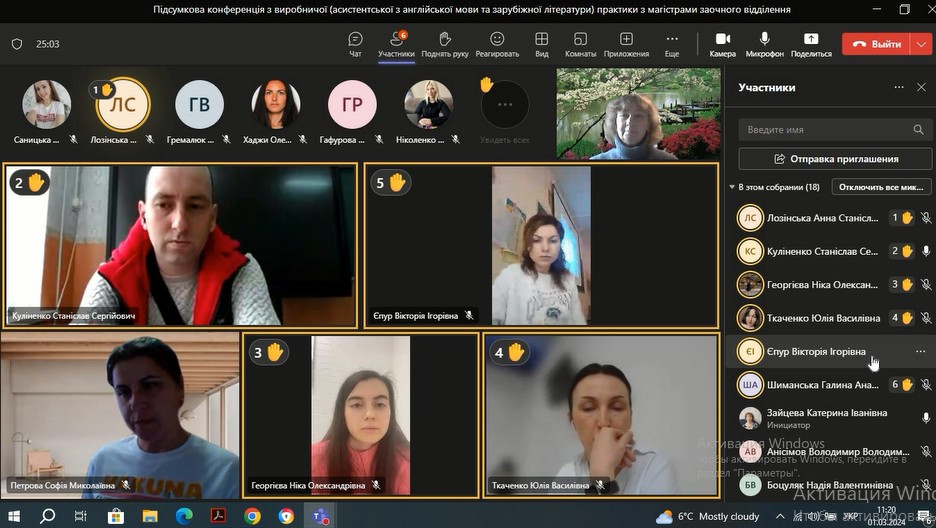
Task: Click Увидеть всех overflow button
Action: click(505, 104)
